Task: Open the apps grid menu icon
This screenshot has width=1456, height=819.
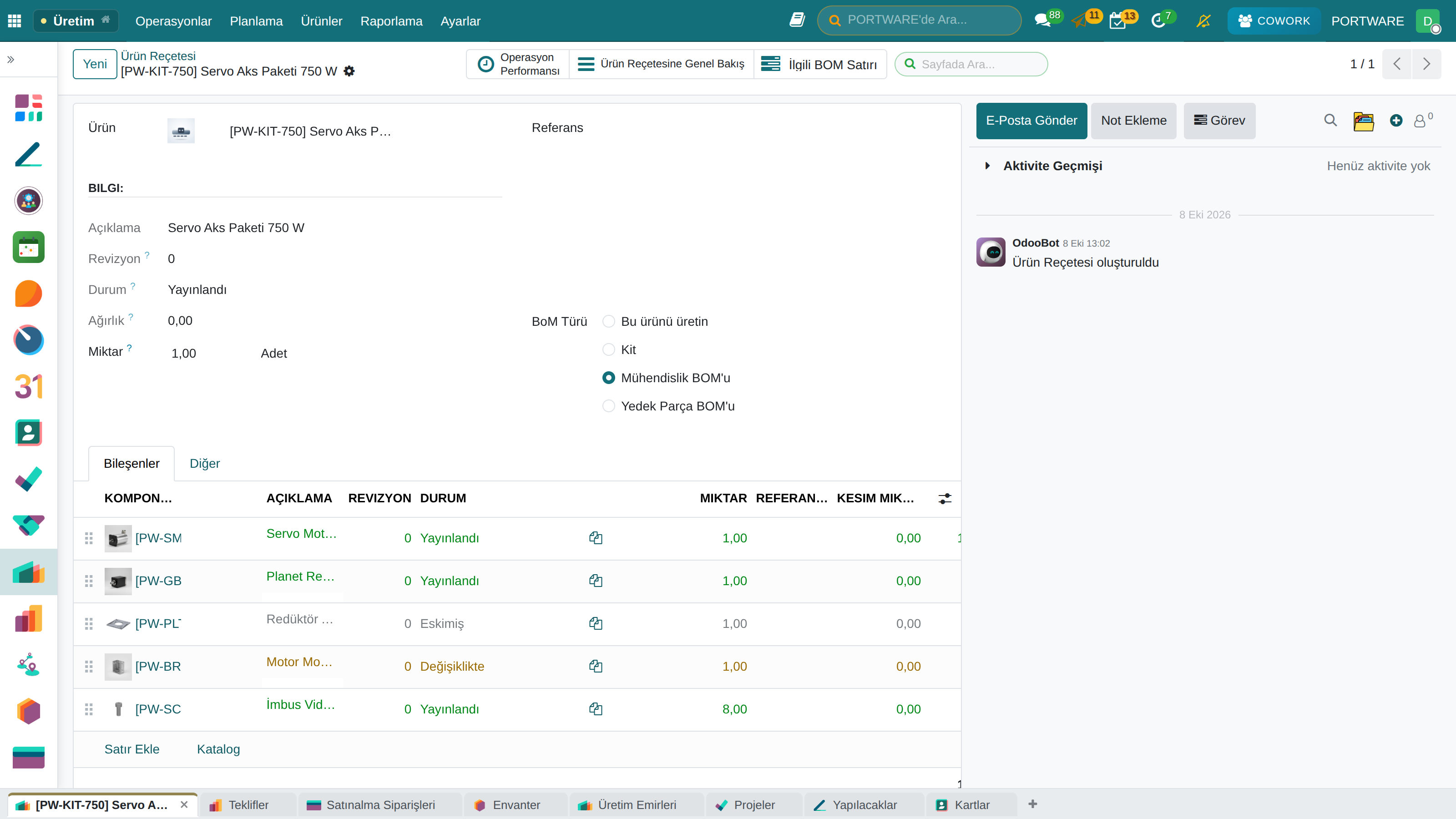Action: (15, 21)
